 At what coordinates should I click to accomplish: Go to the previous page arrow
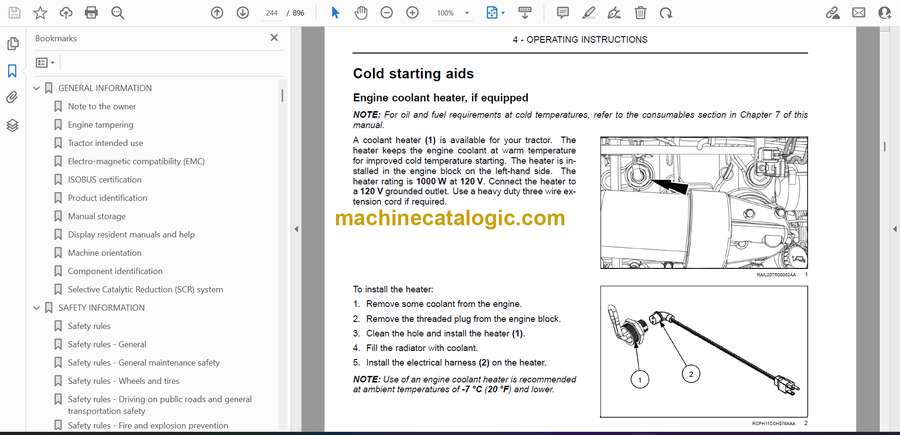(217, 13)
